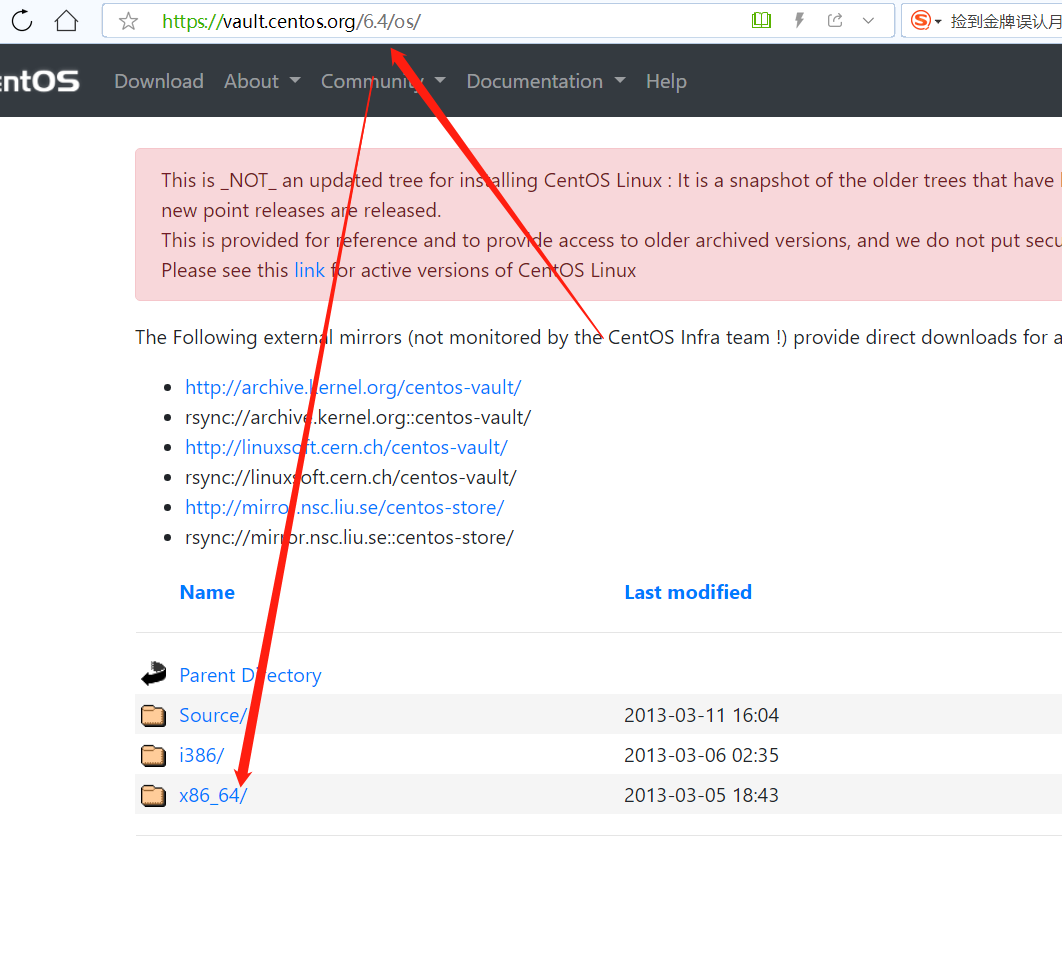Viewport: 1062px width, 953px height.
Task: Click the share icon in address bar
Action: tap(835, 20)
